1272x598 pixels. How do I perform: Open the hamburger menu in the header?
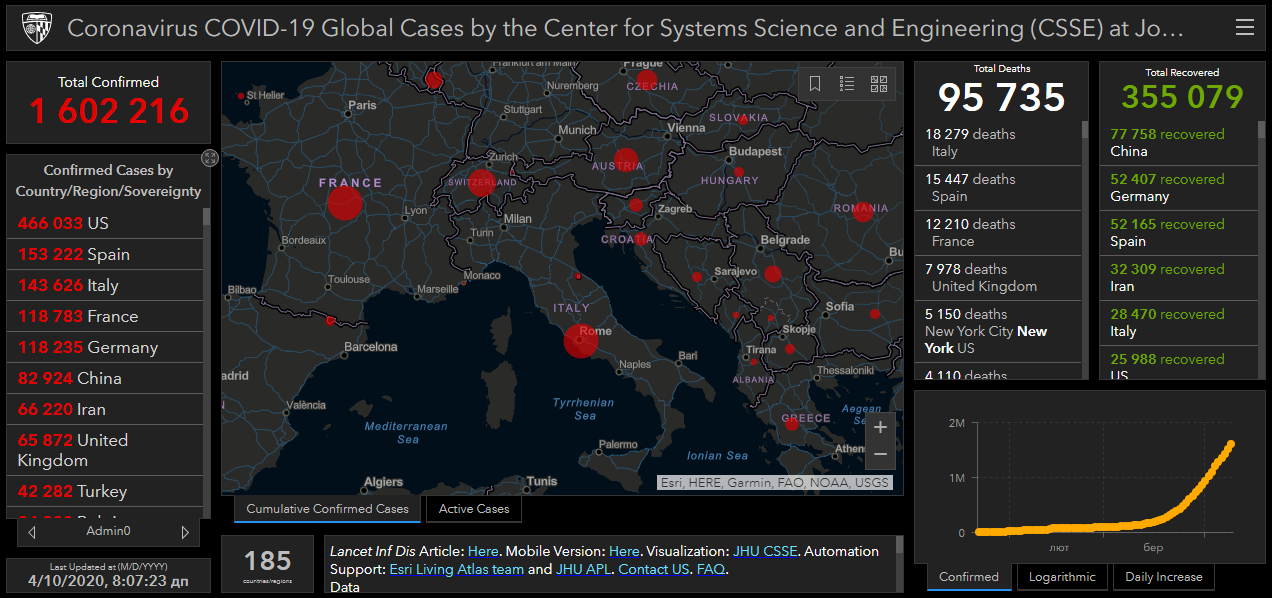point(1245,27)
